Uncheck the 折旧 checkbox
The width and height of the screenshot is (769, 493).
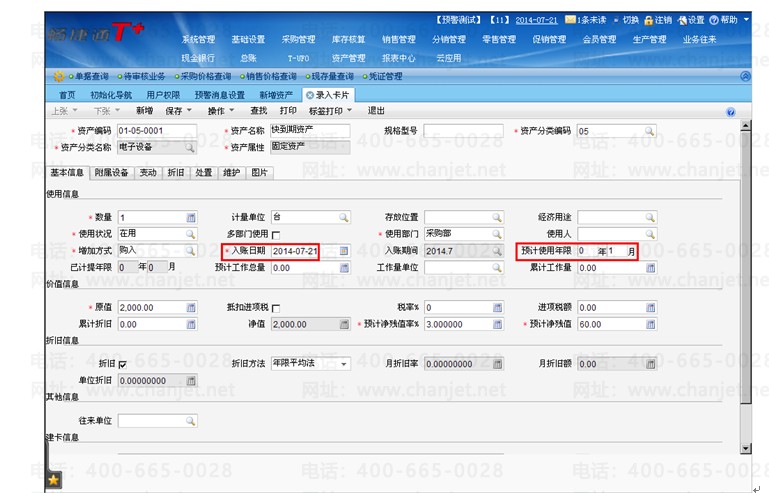click(123, 364)
